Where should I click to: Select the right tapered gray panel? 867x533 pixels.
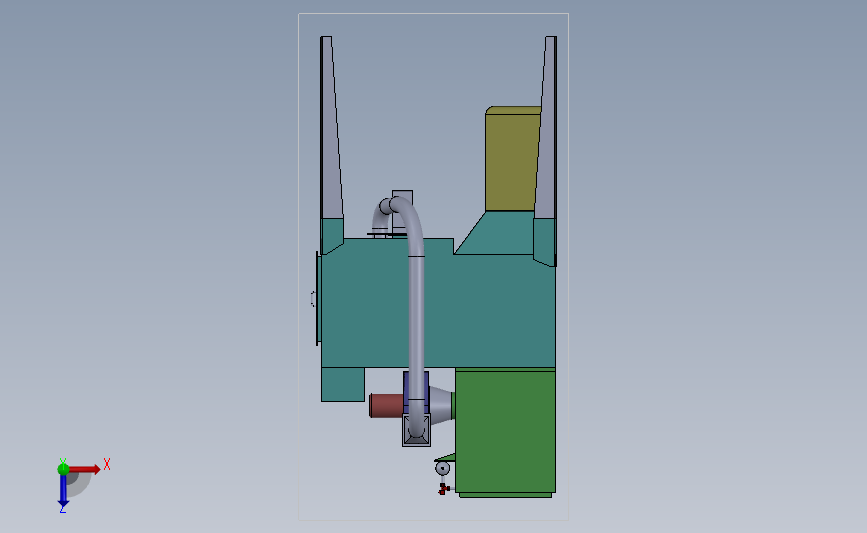pyautogui.click(x=546, y=128)
